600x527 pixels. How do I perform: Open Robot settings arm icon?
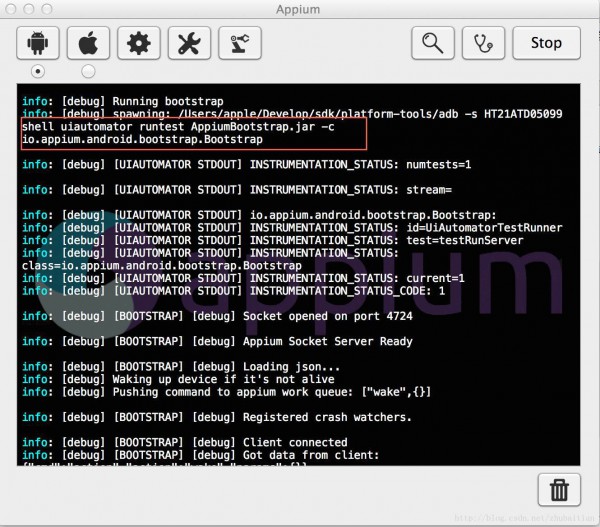click(240, 43)
